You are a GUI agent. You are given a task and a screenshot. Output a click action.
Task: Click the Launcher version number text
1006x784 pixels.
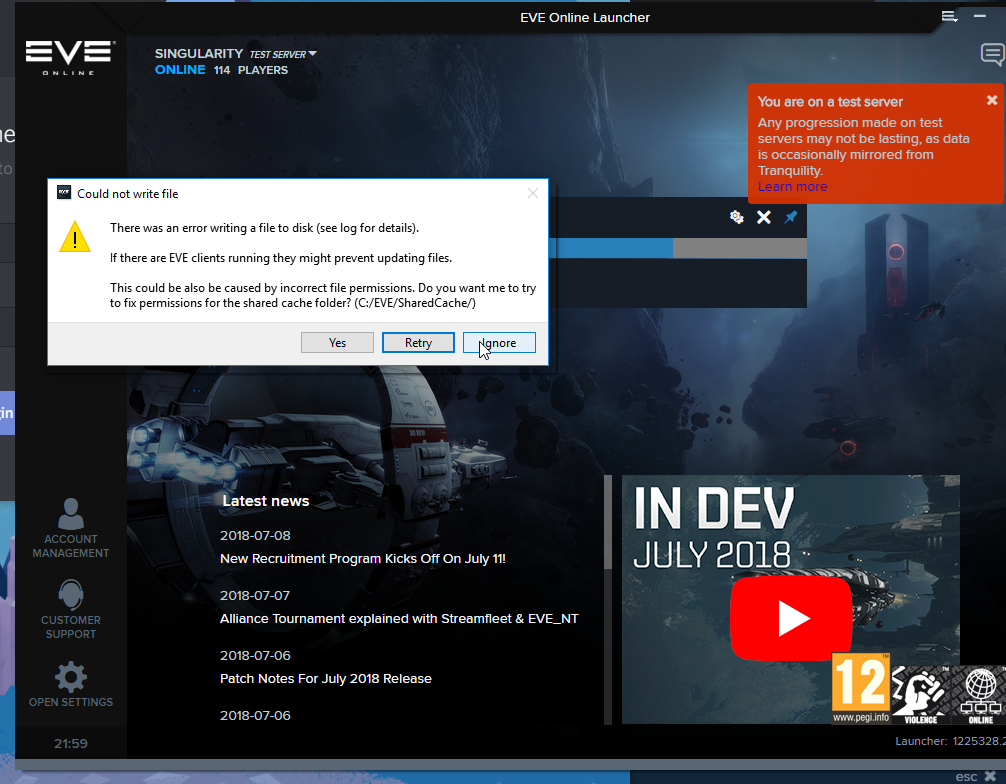click(950, 741)
